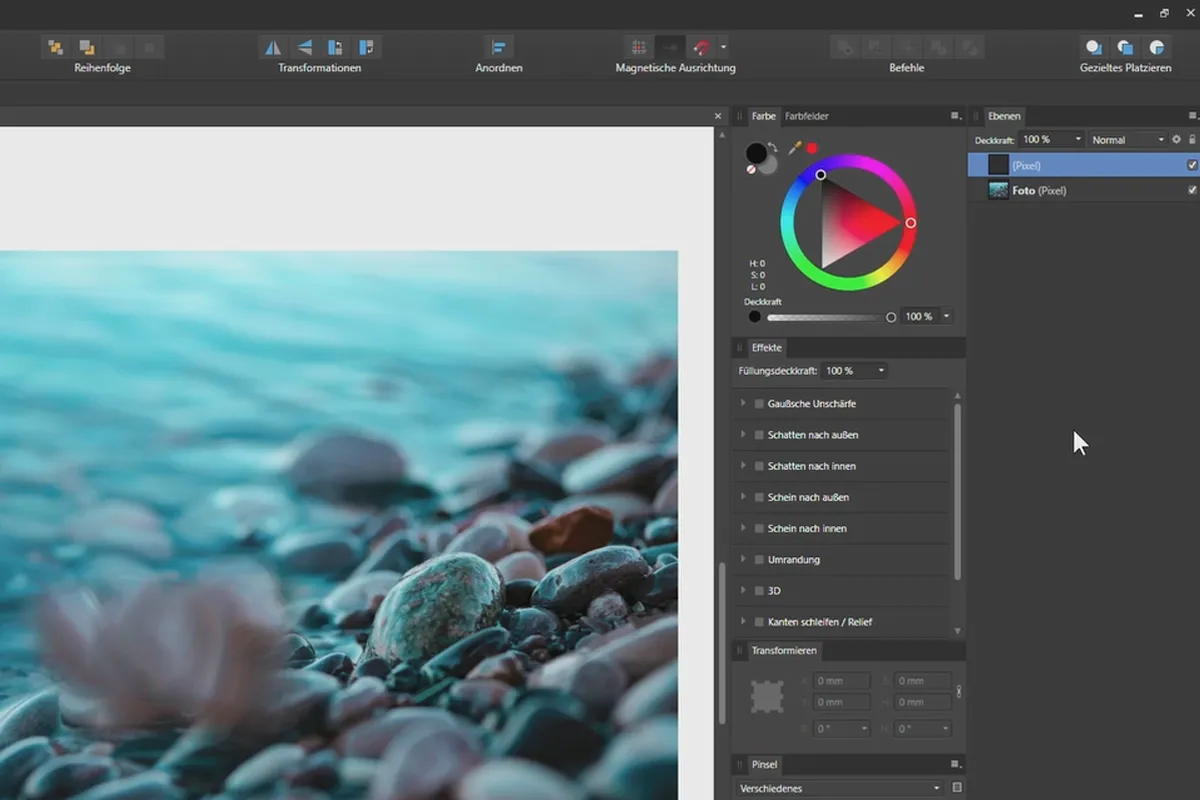
Task: Click the lock icon in Ebenen panel
Action: coord(1192,140)
